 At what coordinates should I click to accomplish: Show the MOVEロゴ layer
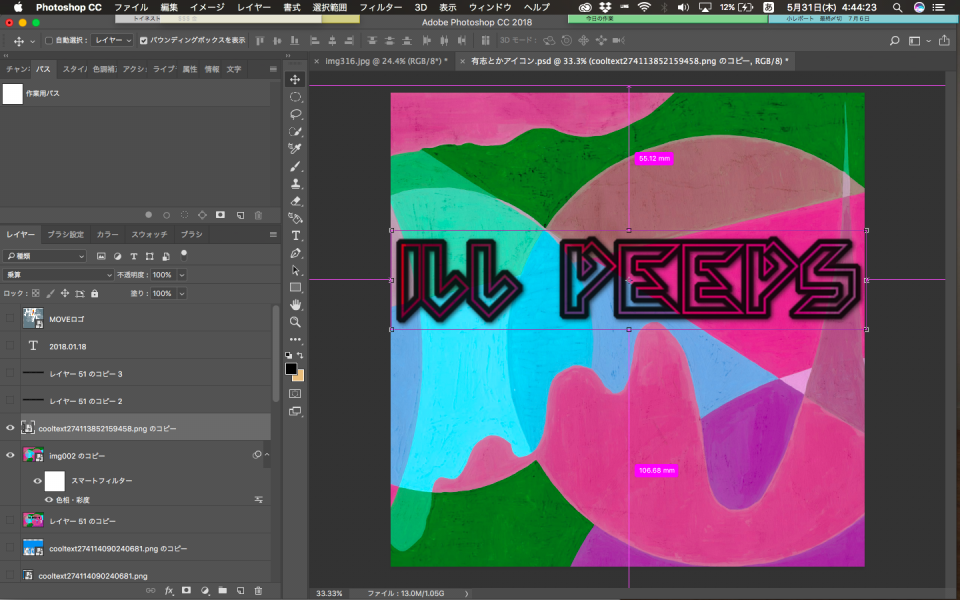11,319
